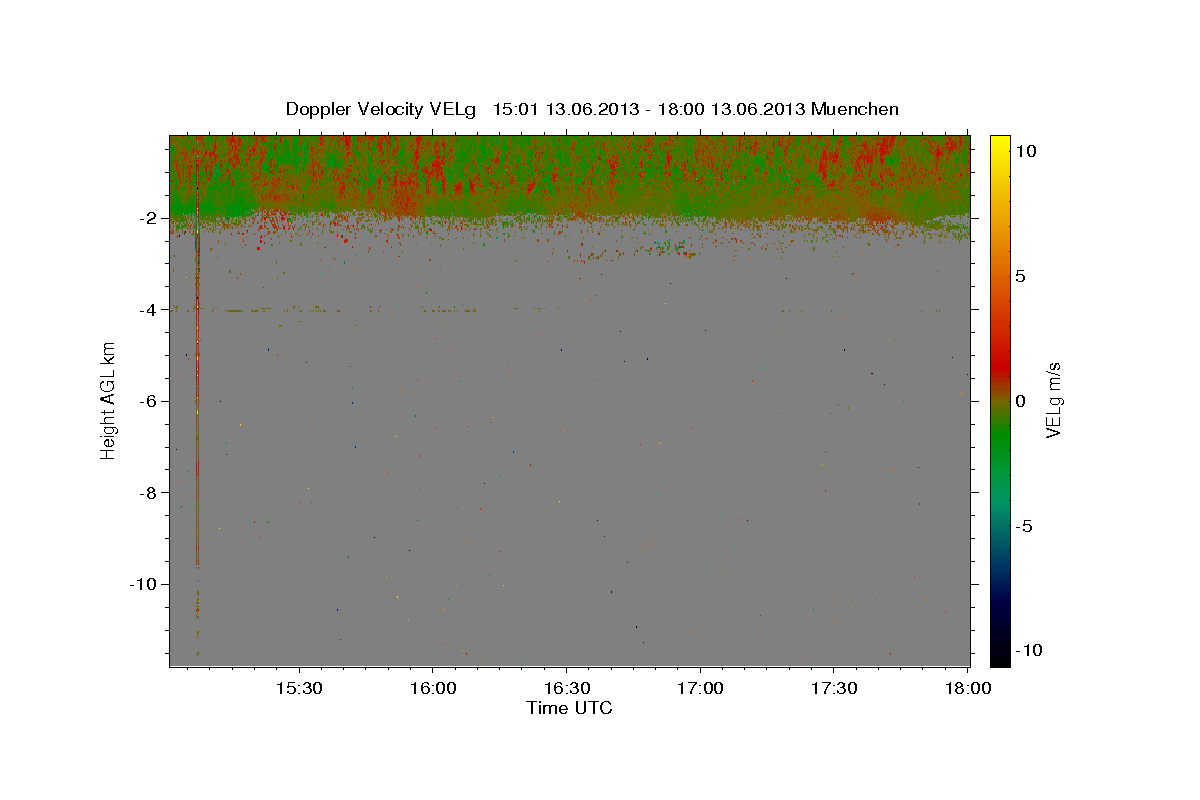This screenshot has width=1200, height=800.
Task: Click the Time UTC axis label
Action: 569,708
